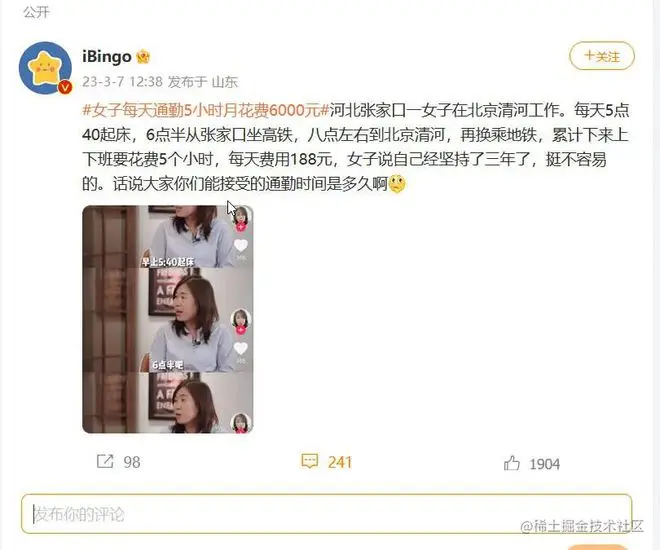Click the iBingo username
This screenshot has width=660, height=550.
tap(106, 56)
